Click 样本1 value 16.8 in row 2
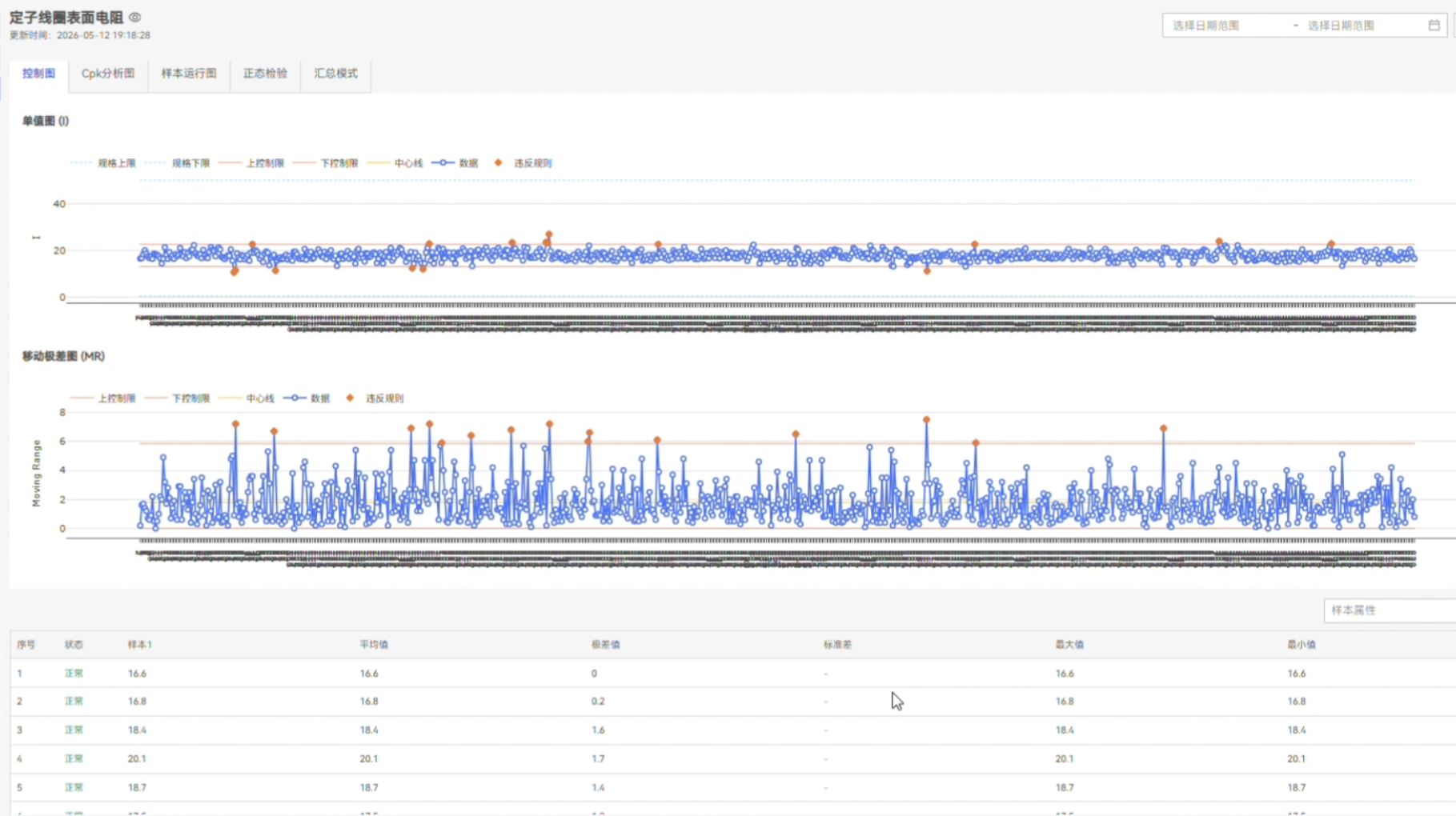The height and width of the screenshot is (816, 1456). pos(137,702)
